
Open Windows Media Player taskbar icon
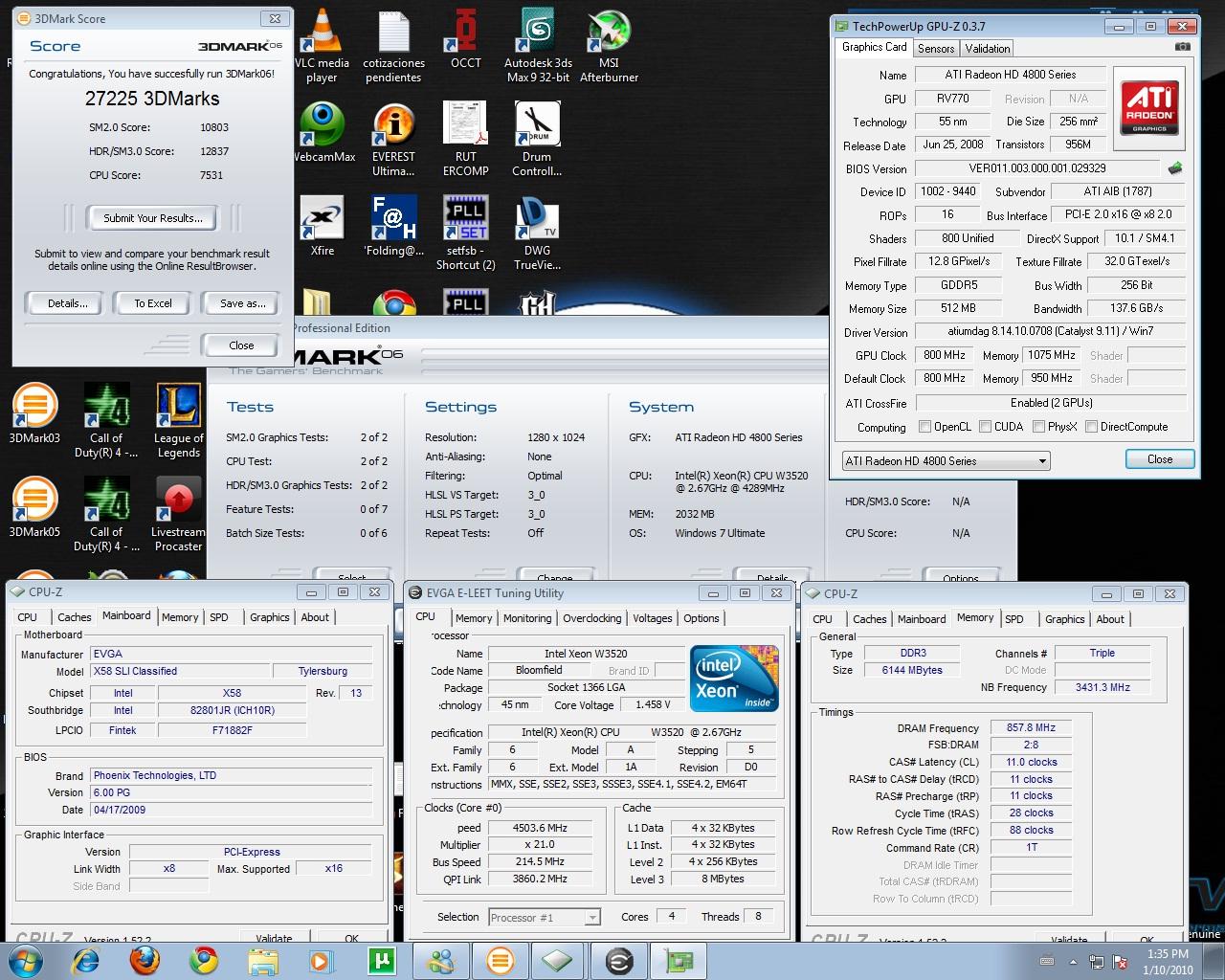(322, 960)
